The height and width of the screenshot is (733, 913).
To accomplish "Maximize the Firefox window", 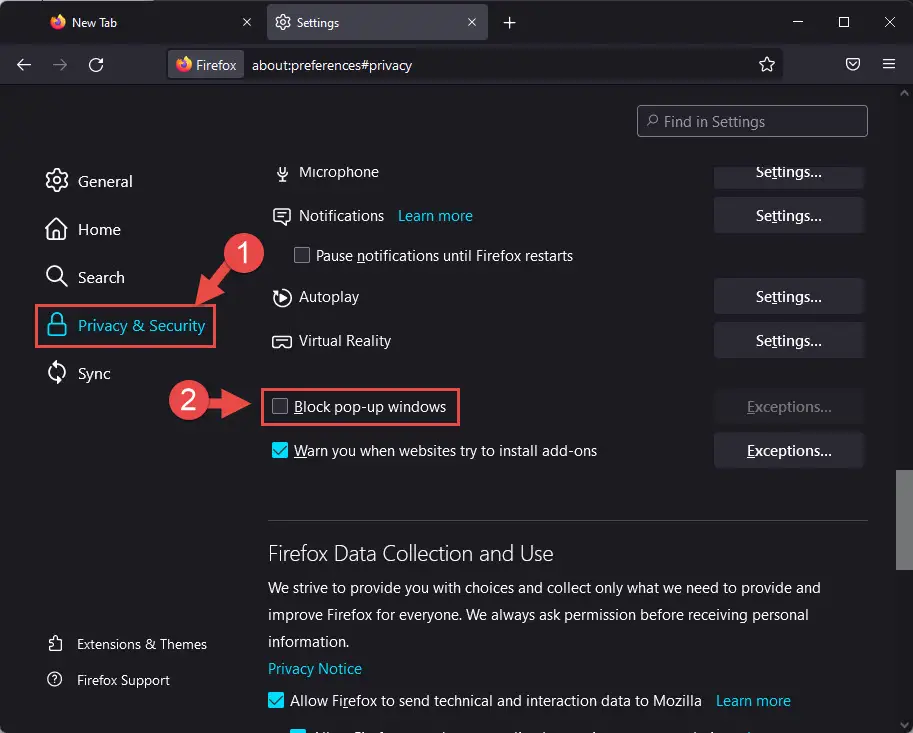I will (844, 22).
